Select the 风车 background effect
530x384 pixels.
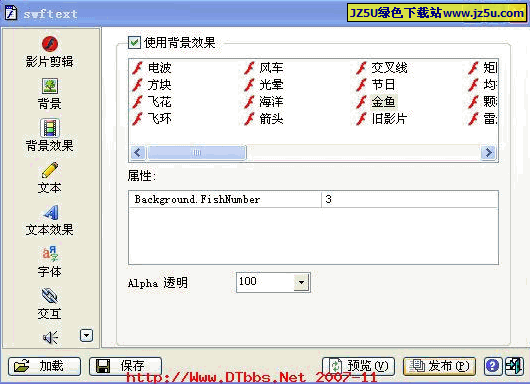[x=271, y=68]
